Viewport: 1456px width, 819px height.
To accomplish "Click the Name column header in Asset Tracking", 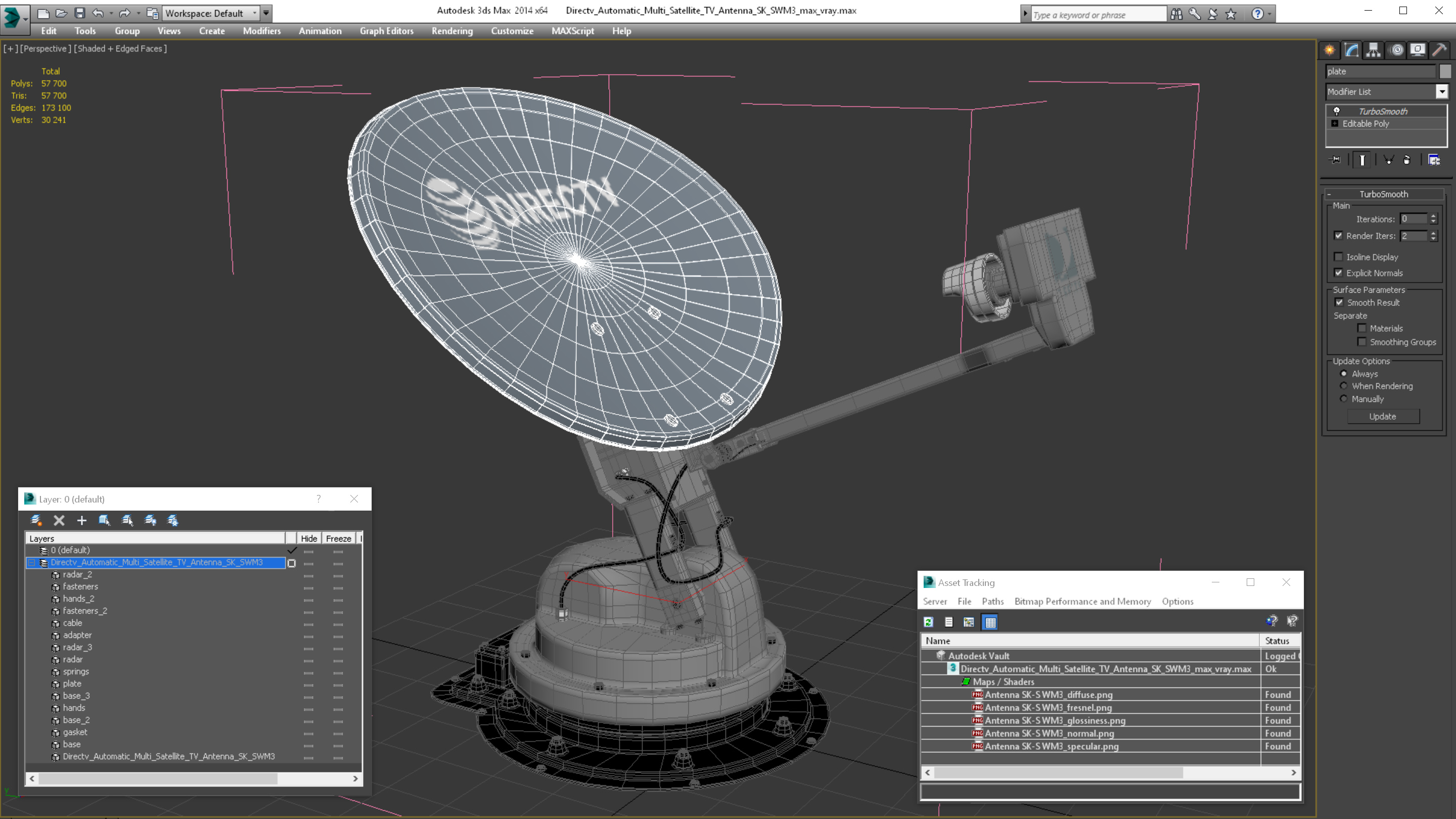I will pyautogui.click(x=1090, y=641).
